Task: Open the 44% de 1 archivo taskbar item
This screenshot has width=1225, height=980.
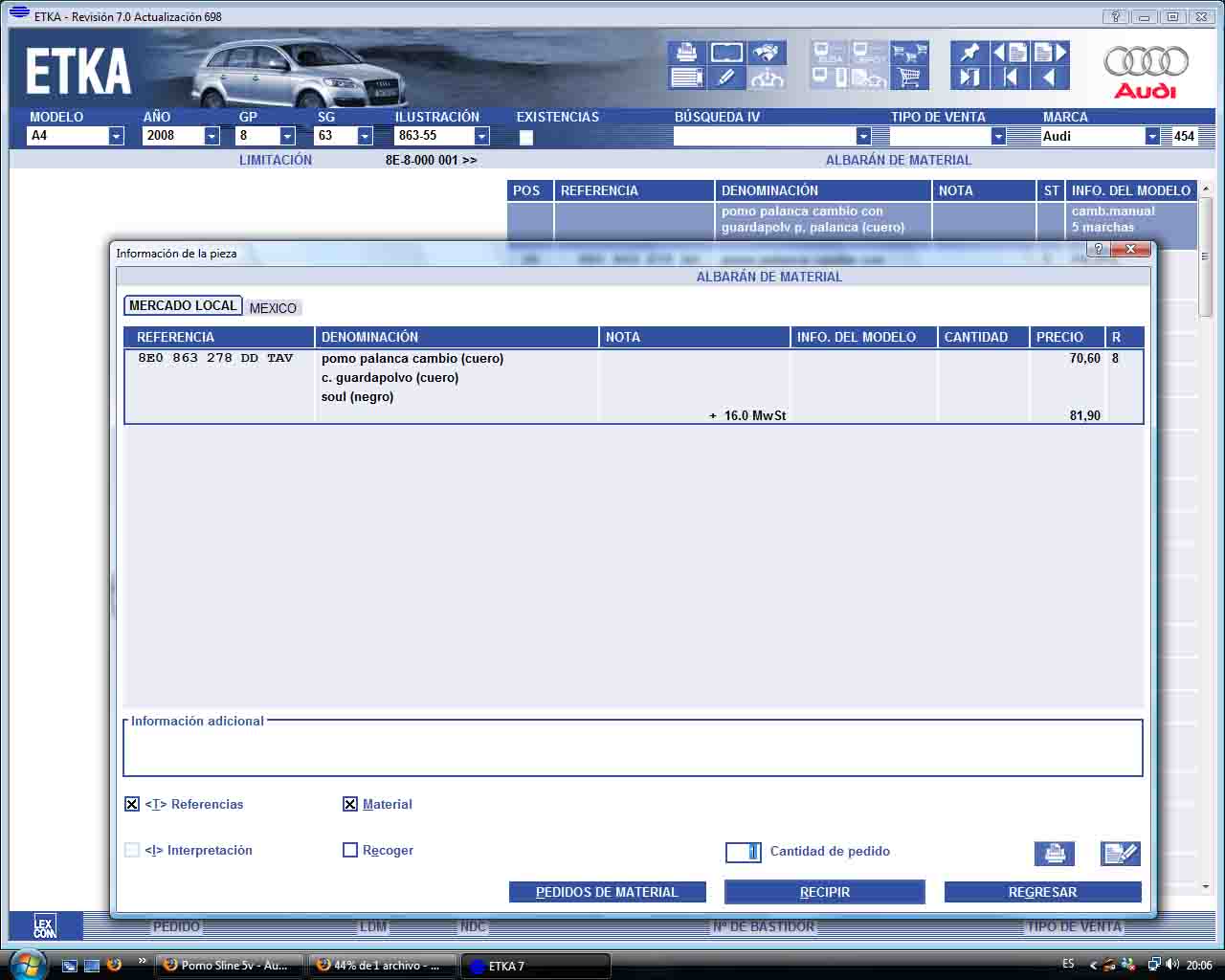Action: pyautogui.click(x=381, y=965)
